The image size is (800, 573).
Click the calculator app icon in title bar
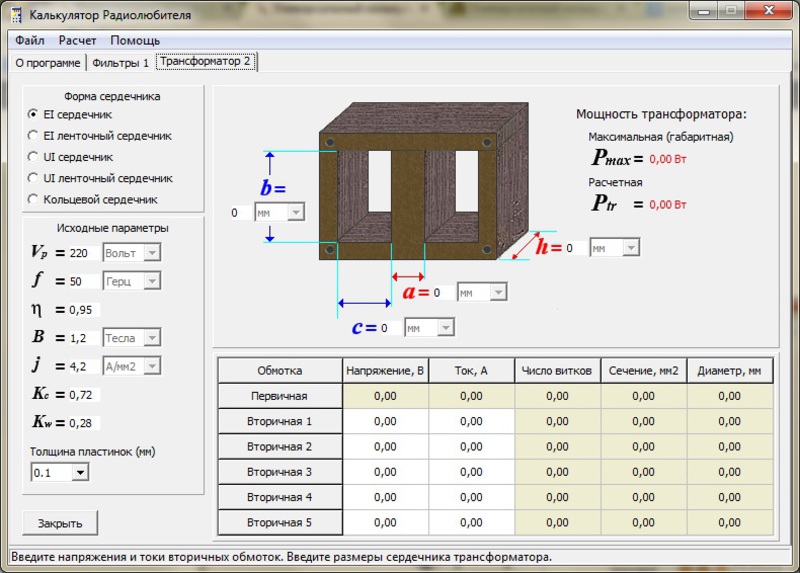pyautogui.click(x=16, y=15)
